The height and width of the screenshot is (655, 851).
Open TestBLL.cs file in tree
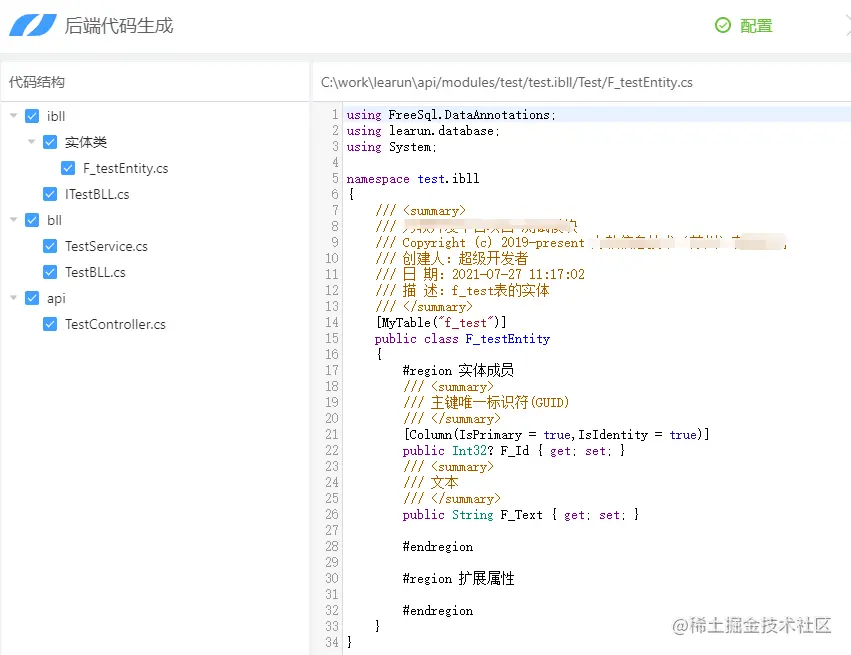click(x=95, y=272)
